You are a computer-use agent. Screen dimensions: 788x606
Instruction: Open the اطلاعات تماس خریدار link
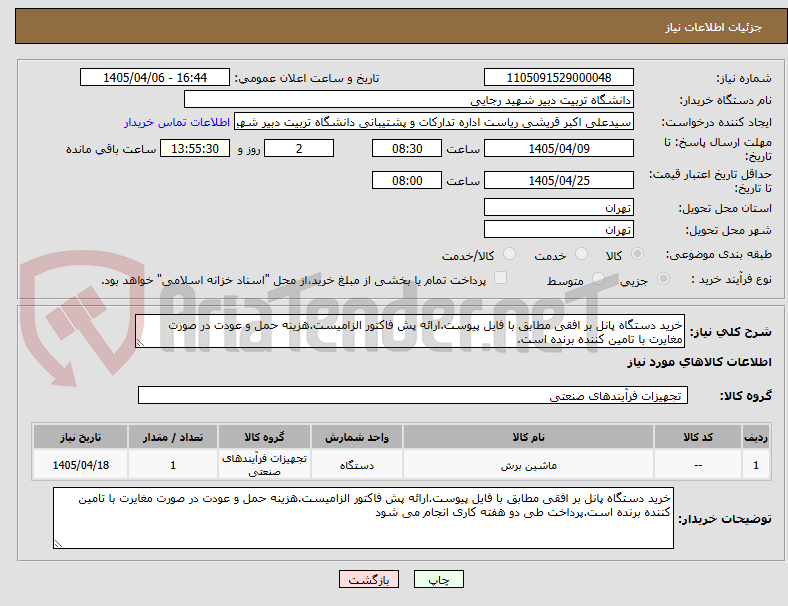(x=177, y=122)
